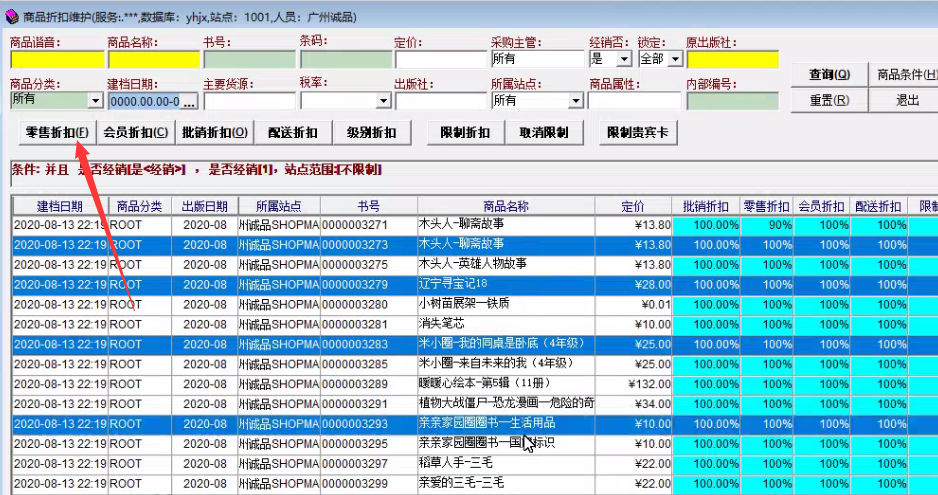Click the 商品名称 column header

(506, 206)
